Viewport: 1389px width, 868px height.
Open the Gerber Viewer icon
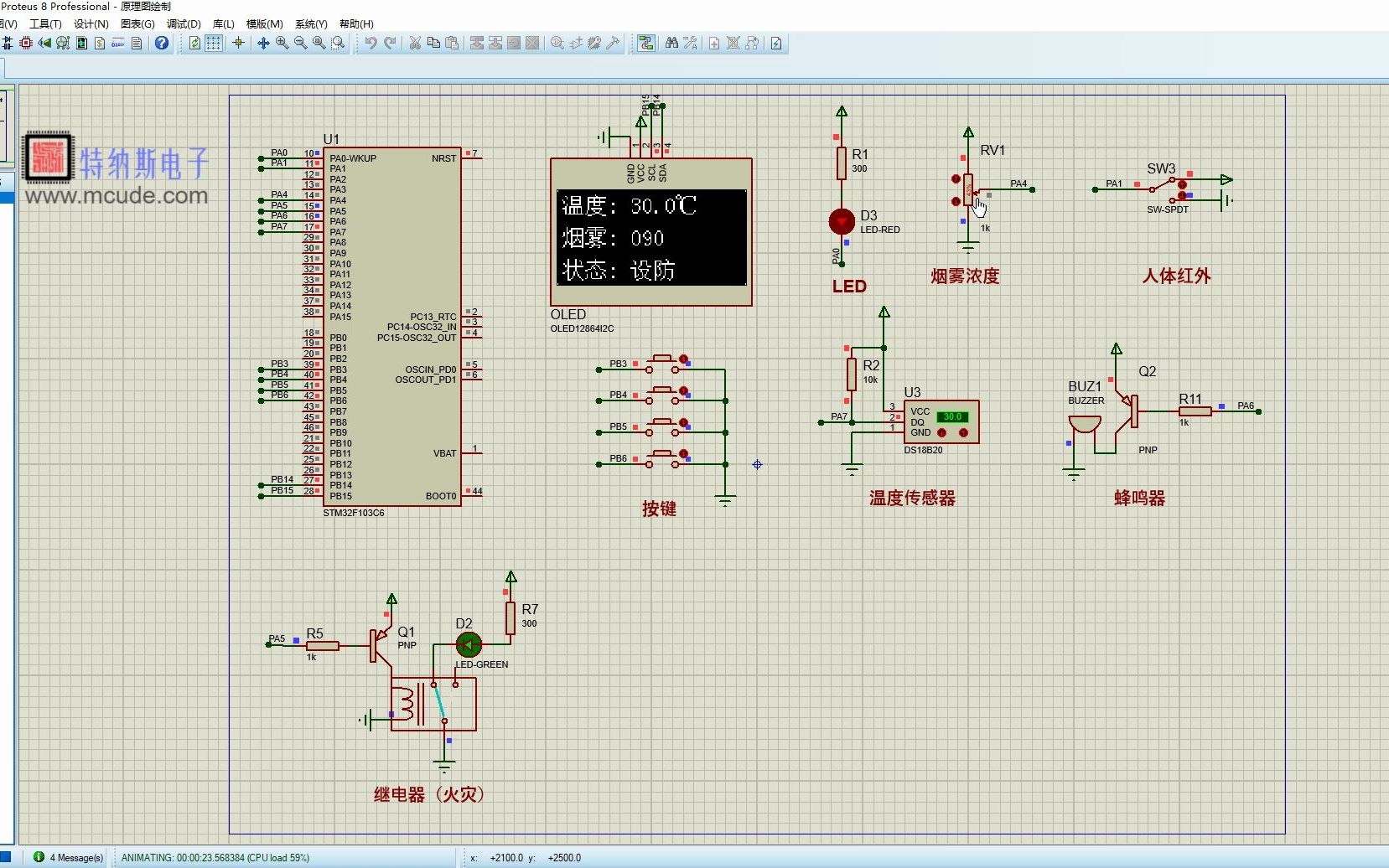63,43
